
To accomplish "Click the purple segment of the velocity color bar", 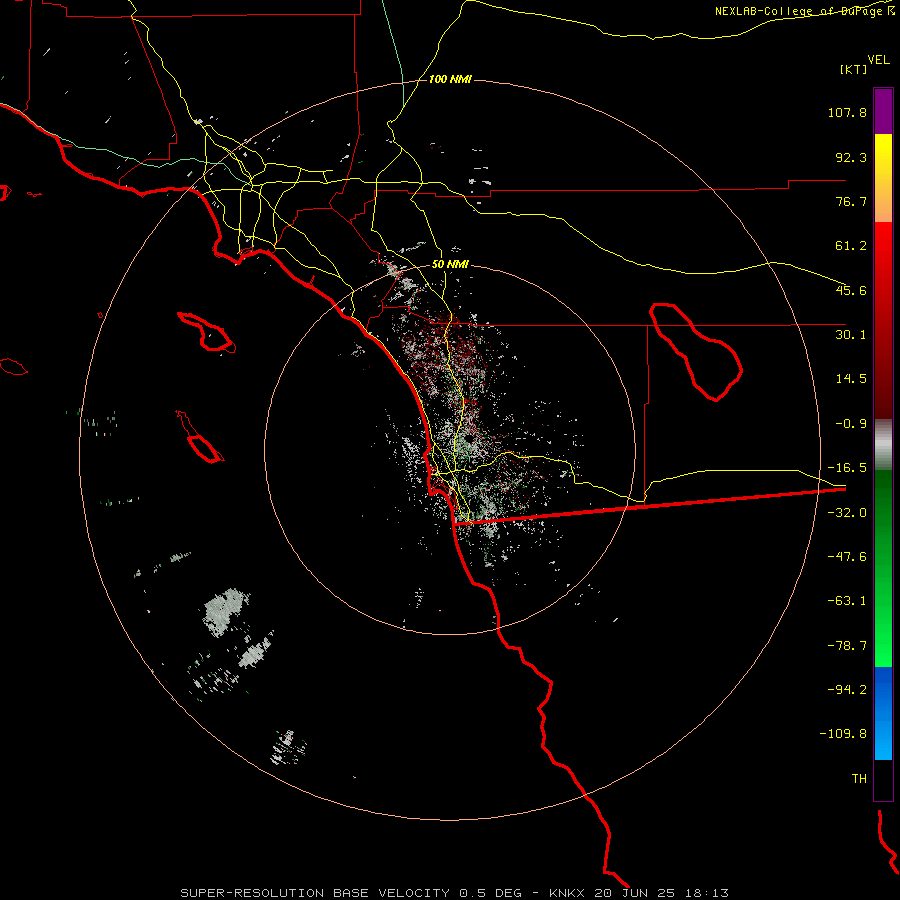I will coord(883,111).
